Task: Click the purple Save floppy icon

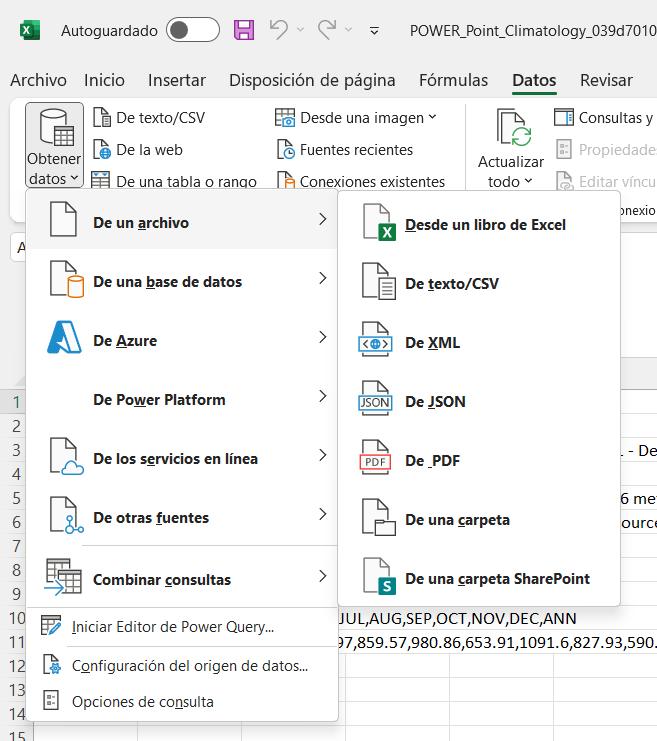Action: [244, 30]
